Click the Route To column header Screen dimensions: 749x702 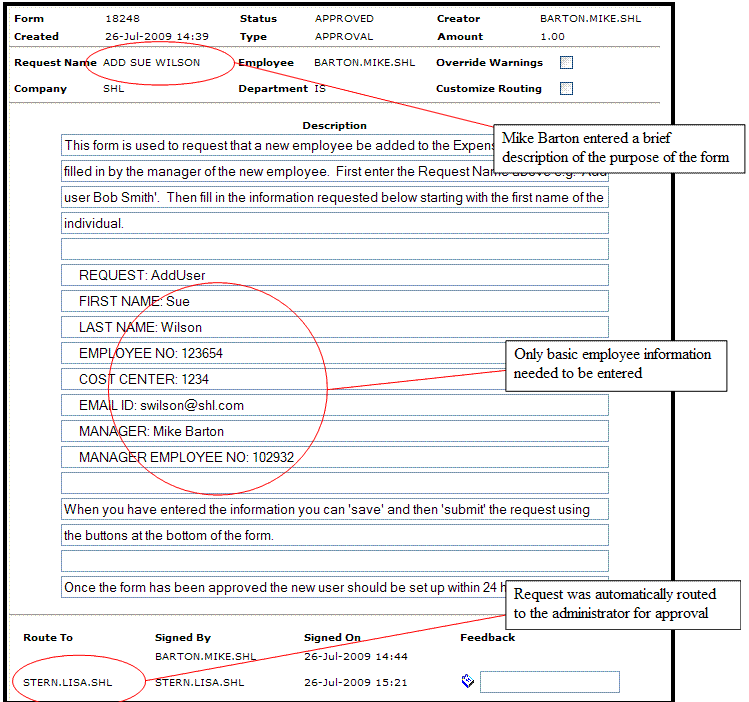click(48, 638)
